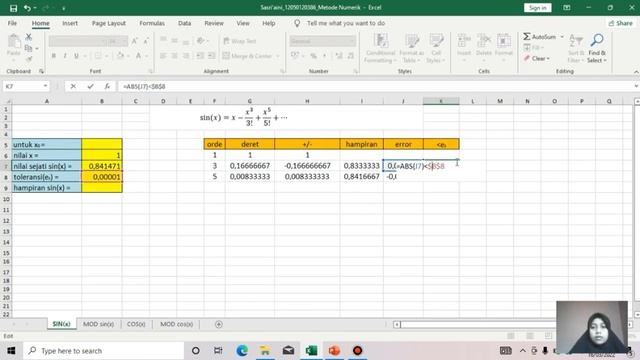This screenshot has height=360, width=640.
Task: Click the Orientation icon
Action: 200,41
